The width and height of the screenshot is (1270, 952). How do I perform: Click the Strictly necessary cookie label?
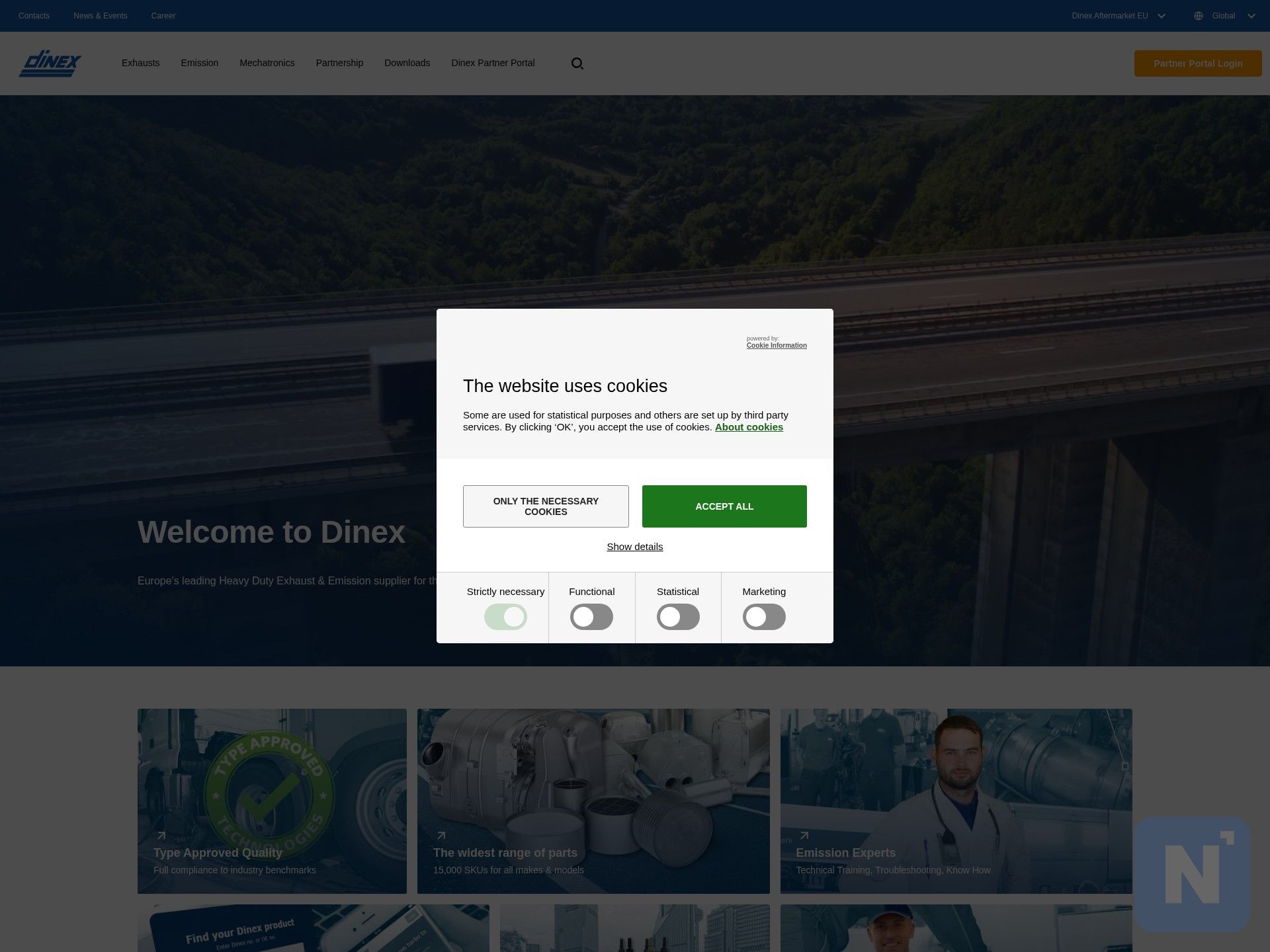[x=505, y=592]
